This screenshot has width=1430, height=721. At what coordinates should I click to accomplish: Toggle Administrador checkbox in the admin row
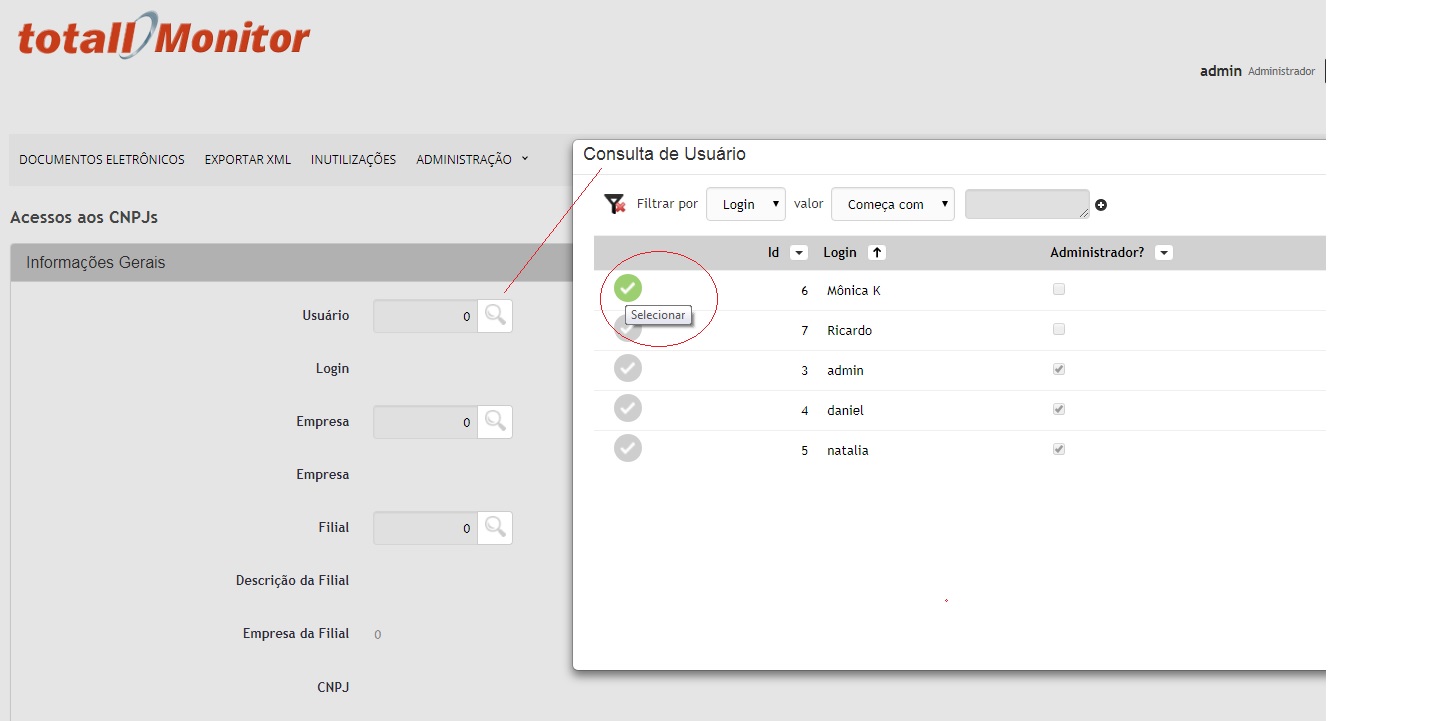click(x=1059, y=369)
